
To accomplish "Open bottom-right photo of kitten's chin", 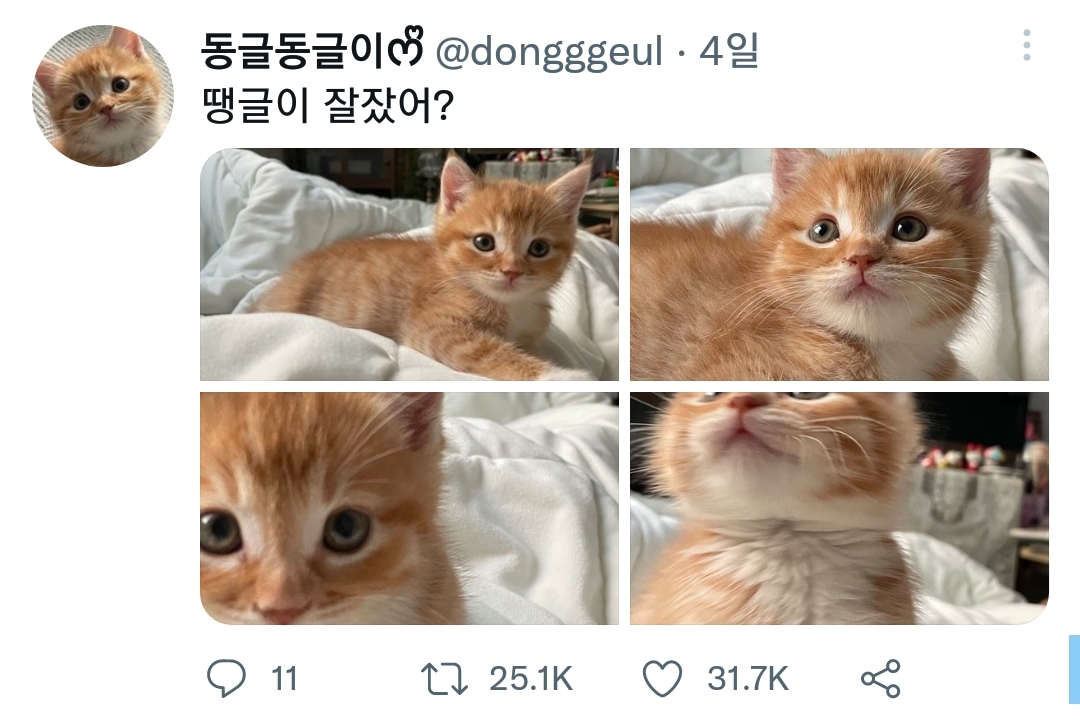I will click(x=839, y=508).
